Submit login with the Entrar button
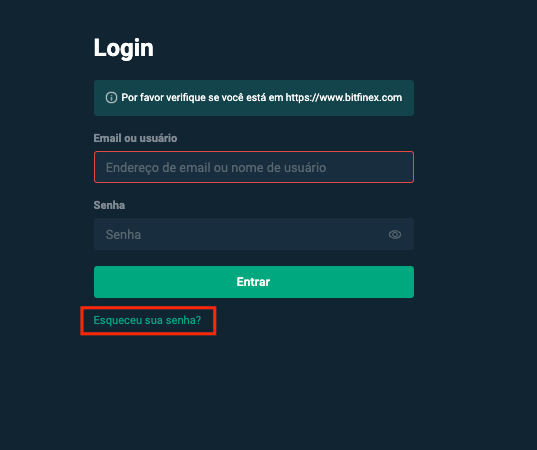This screenshot has width=537, height=450. click(x=254, y=282)
